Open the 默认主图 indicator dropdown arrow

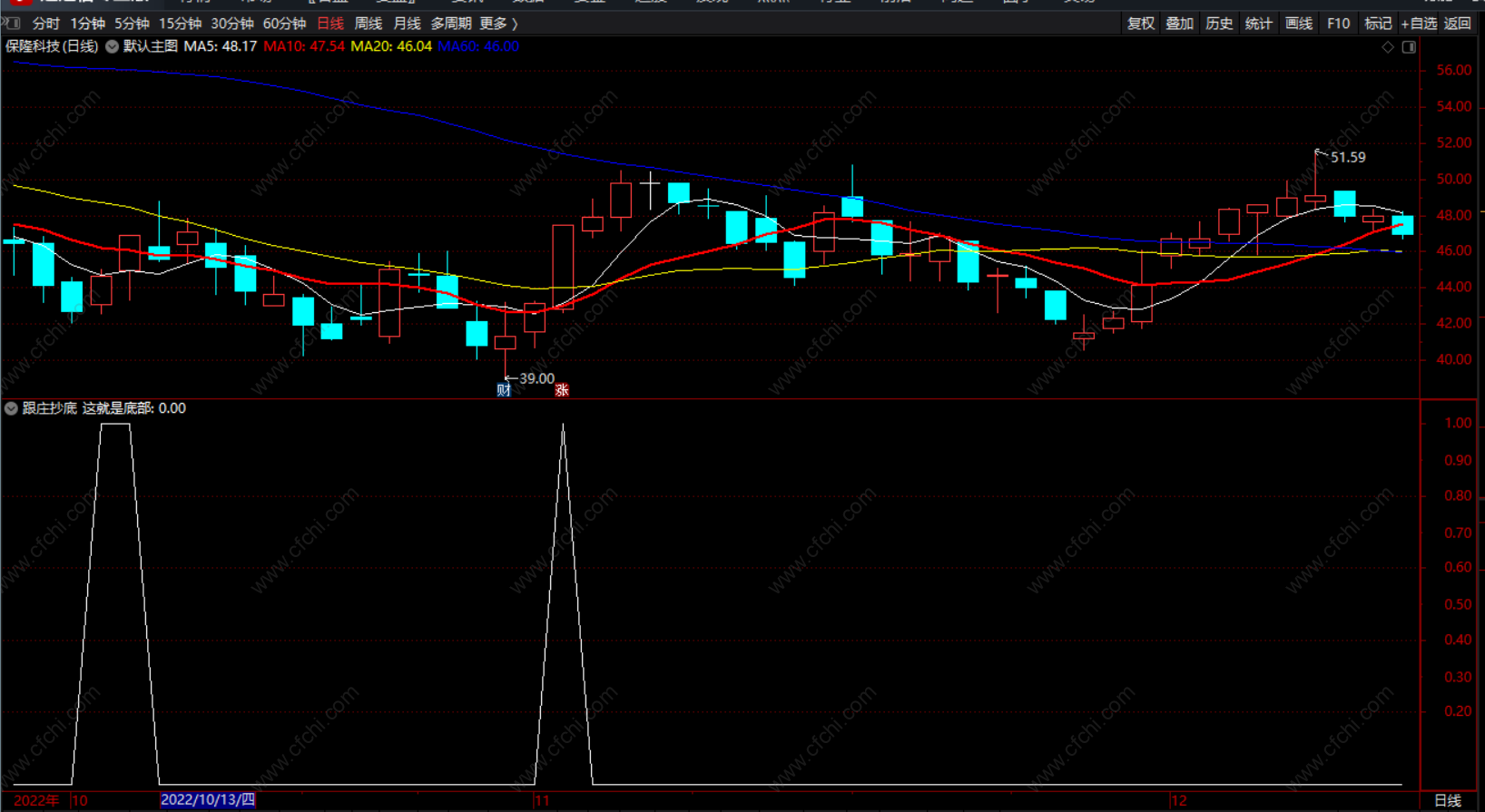[x=112, y=46]
